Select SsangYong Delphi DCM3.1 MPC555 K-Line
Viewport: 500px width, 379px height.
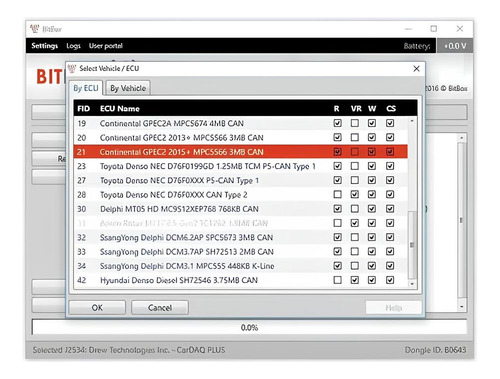coord(240,266)
